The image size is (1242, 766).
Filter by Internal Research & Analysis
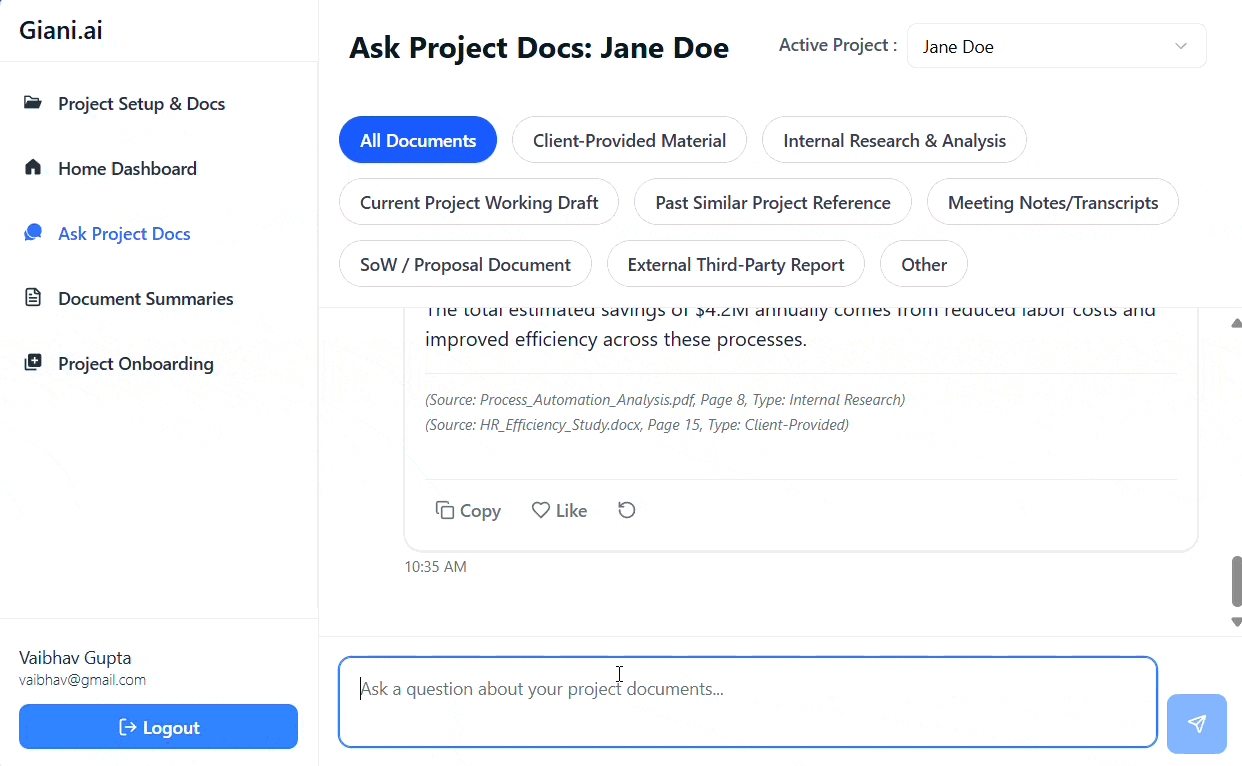[894, 140]
